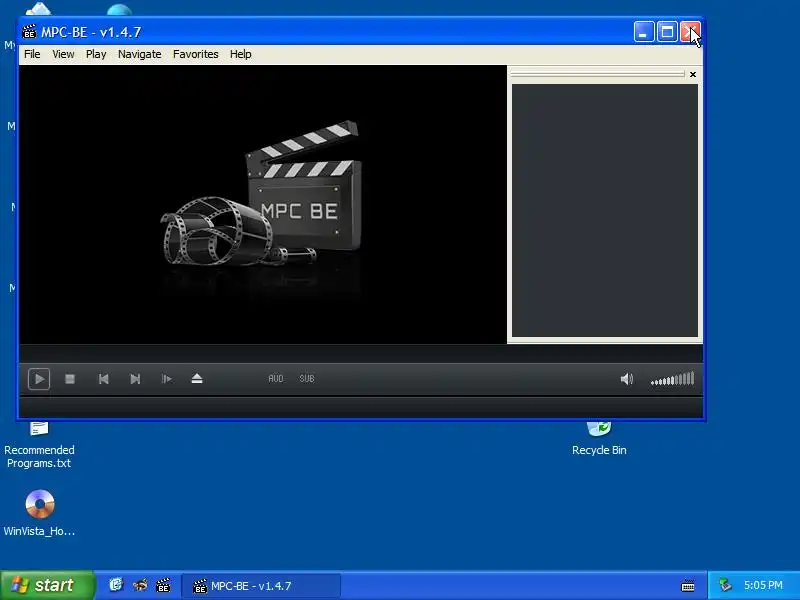The width and height of the screenshot is (800, 600).
Task: Click the status bar below the controls
Action: 361,408
